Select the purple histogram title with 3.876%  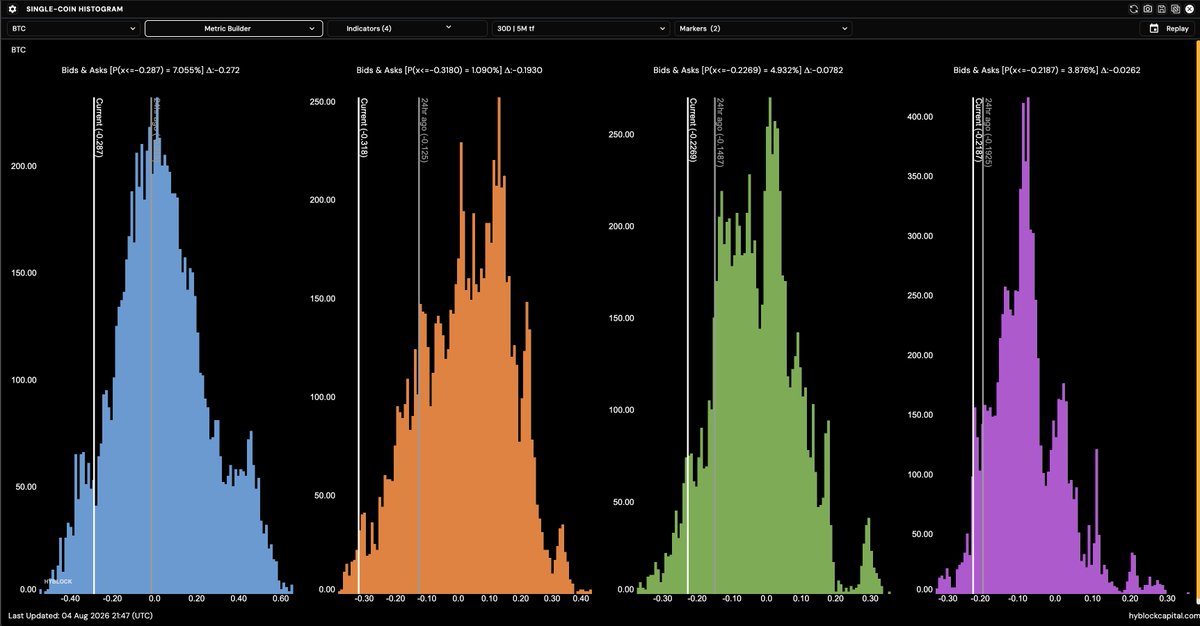pos(1047,71)
